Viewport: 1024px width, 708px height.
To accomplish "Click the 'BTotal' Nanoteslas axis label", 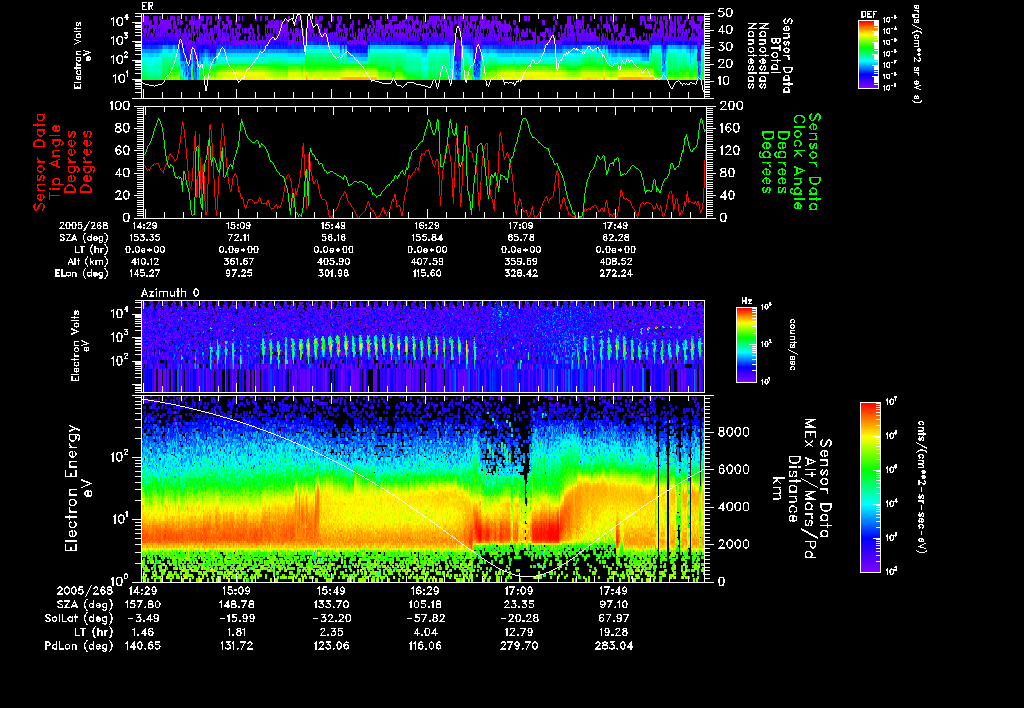I will 775,55.
